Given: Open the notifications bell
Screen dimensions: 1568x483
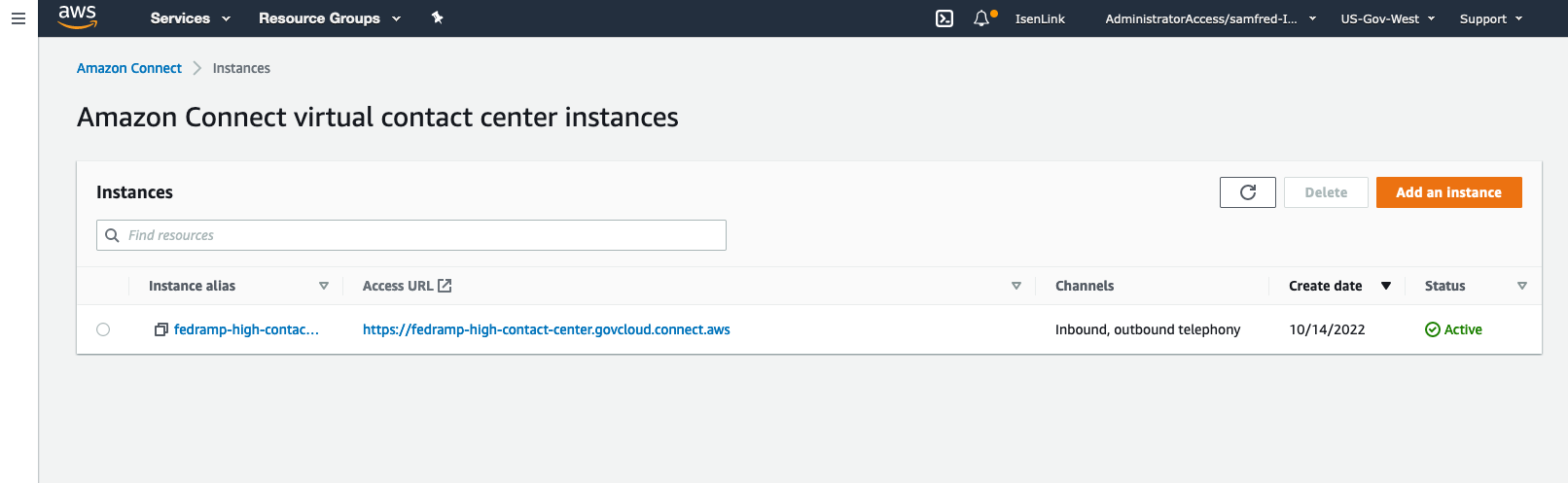Looking at the screenshot, I should coord(981,18).
